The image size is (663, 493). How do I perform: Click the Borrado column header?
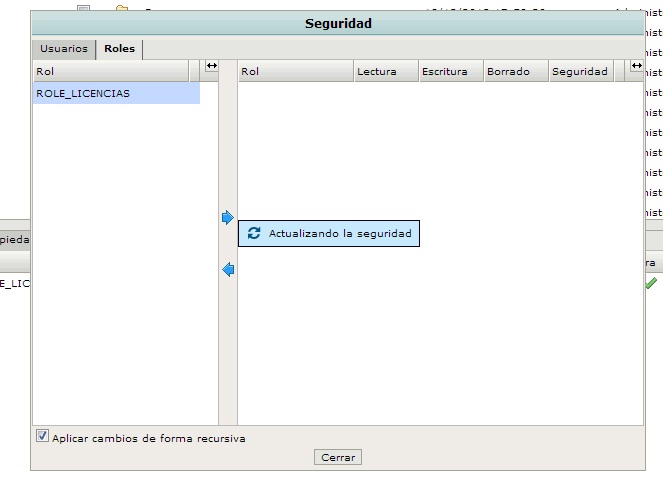click(x=515, y=72)
